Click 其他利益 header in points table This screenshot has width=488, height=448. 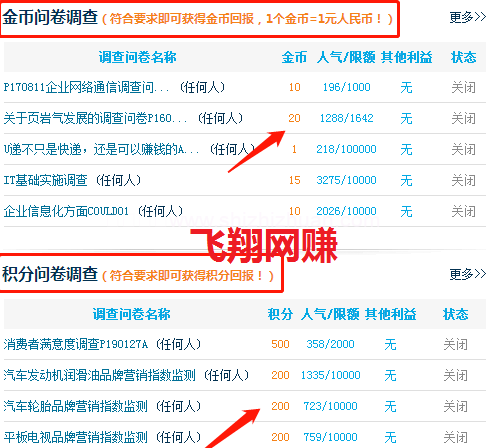pos(391,314)
